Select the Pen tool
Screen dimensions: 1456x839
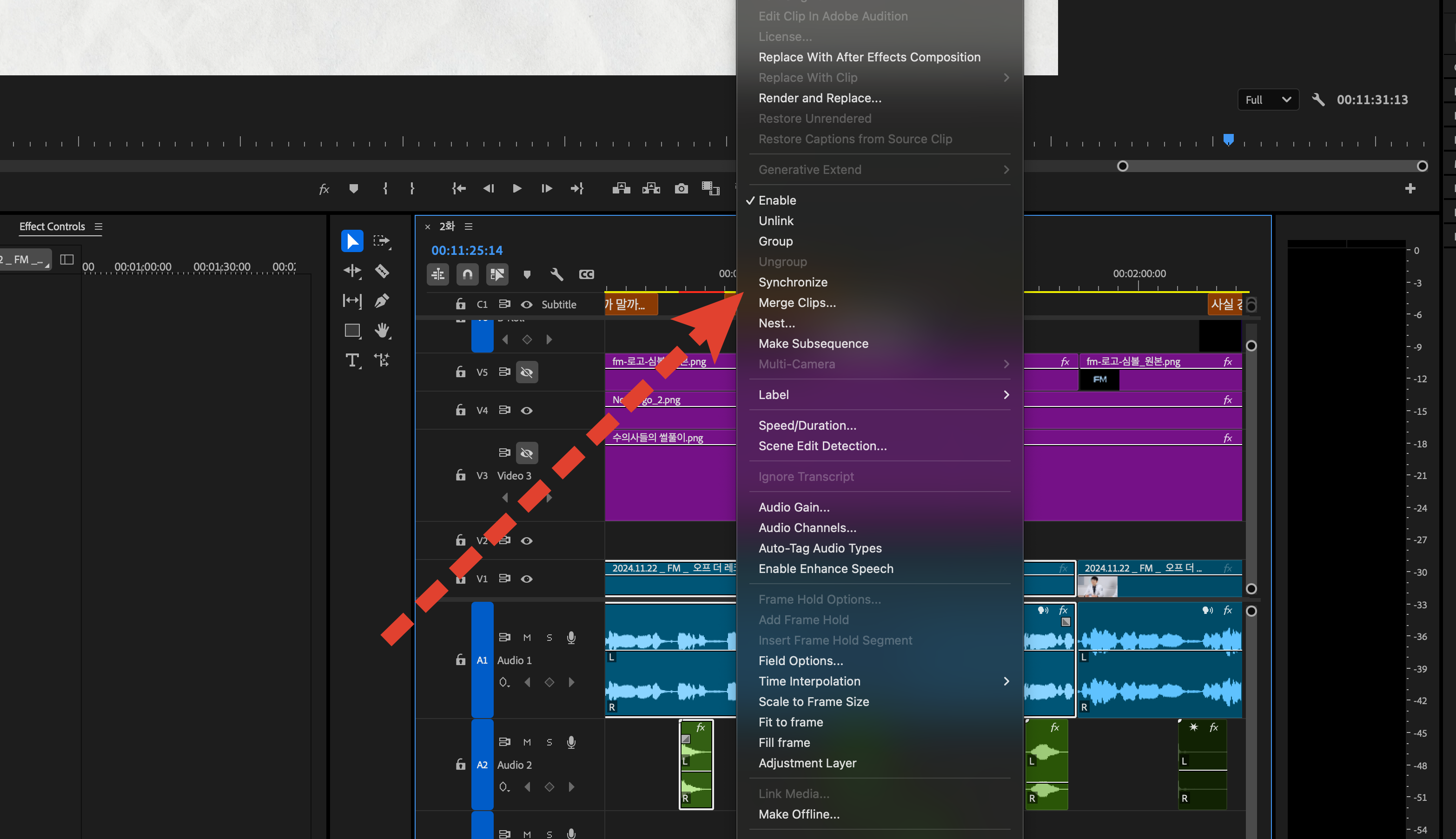[x=382, y=301]
